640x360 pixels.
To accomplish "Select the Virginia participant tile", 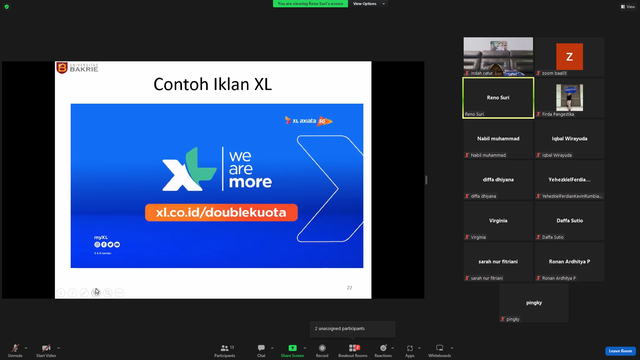I will 498,221.
